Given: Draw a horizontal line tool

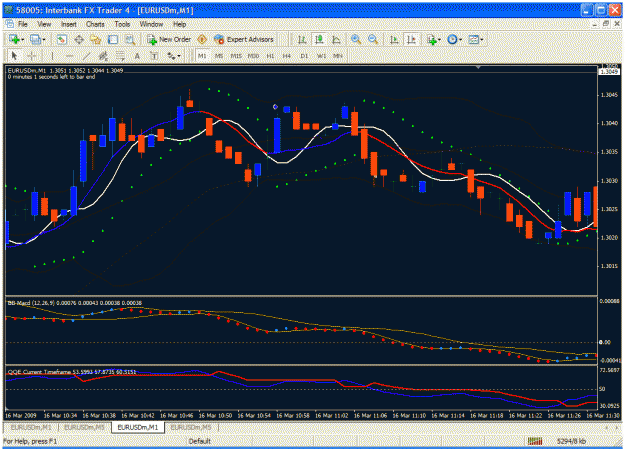Looking at the screenshot, I should coord(69,56).
